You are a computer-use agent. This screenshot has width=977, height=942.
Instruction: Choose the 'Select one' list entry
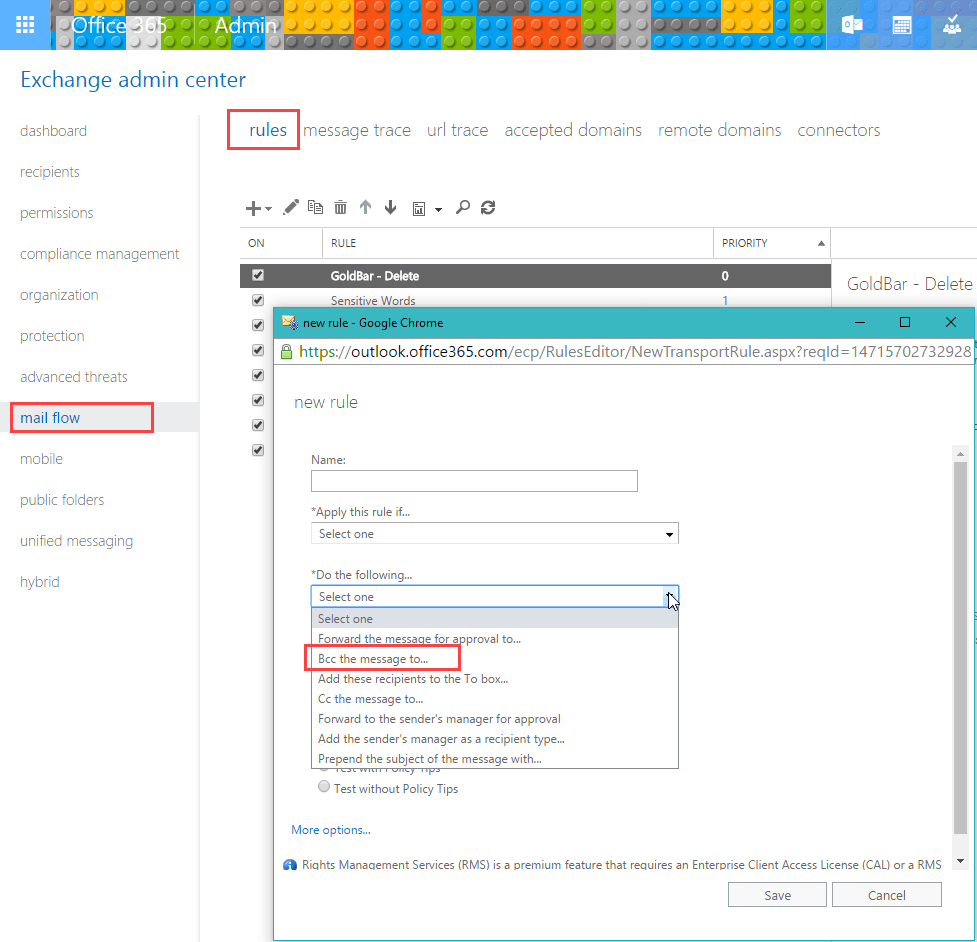pos(495,619)
